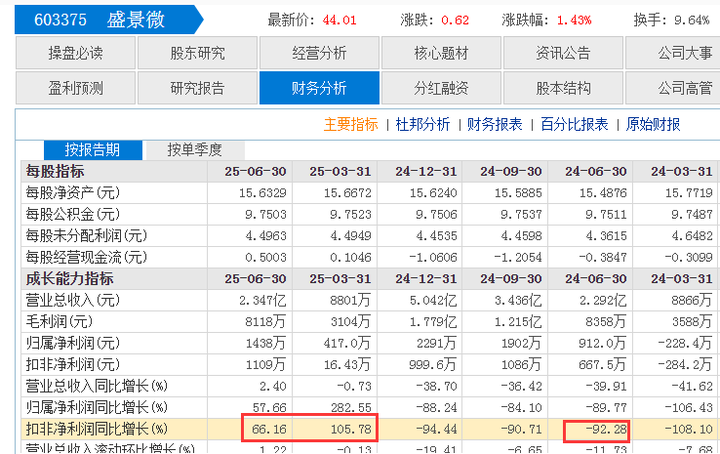Click the 换手 value 9.64%
The image size is (720, 454).
coord(692,20)
